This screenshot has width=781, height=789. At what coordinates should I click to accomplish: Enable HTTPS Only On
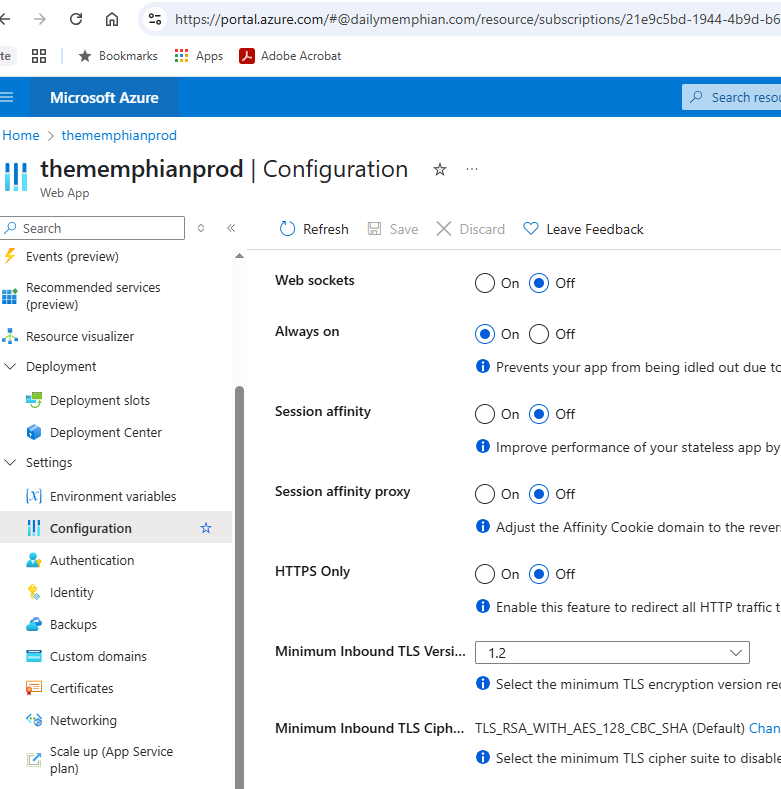[485, 574]
